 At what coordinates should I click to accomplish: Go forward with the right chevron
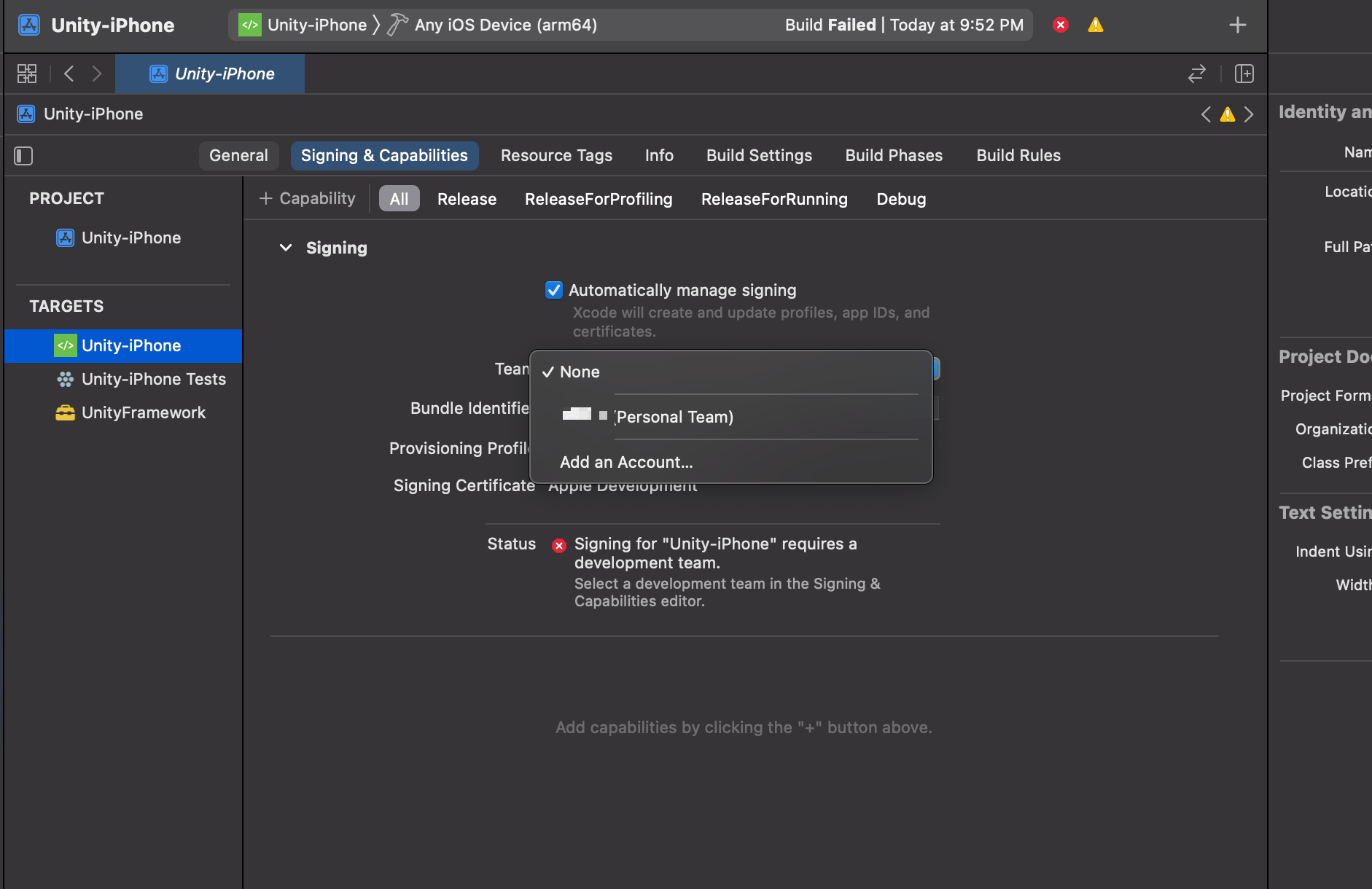(x=96, y=74)
